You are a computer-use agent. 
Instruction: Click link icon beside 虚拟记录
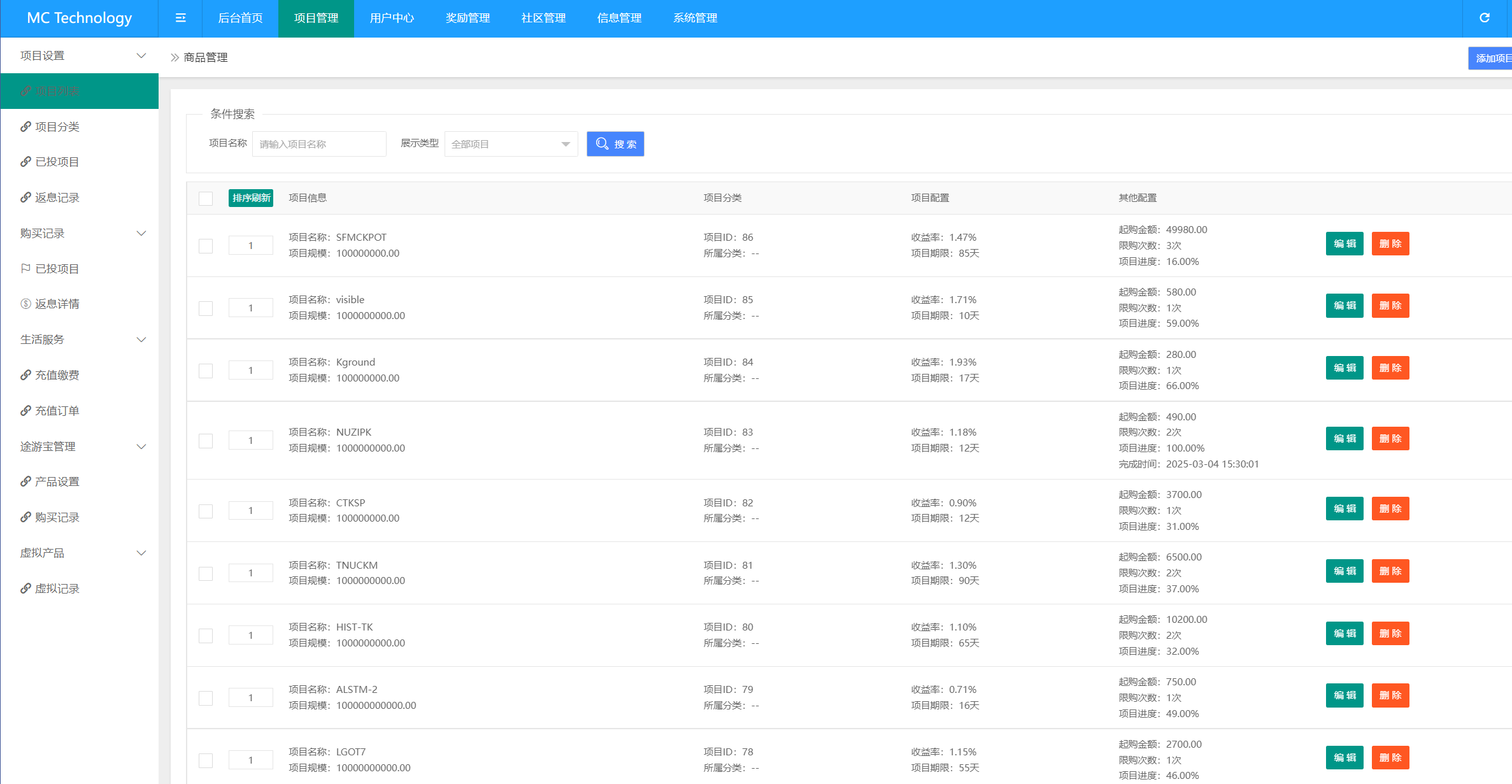[25, 588]
